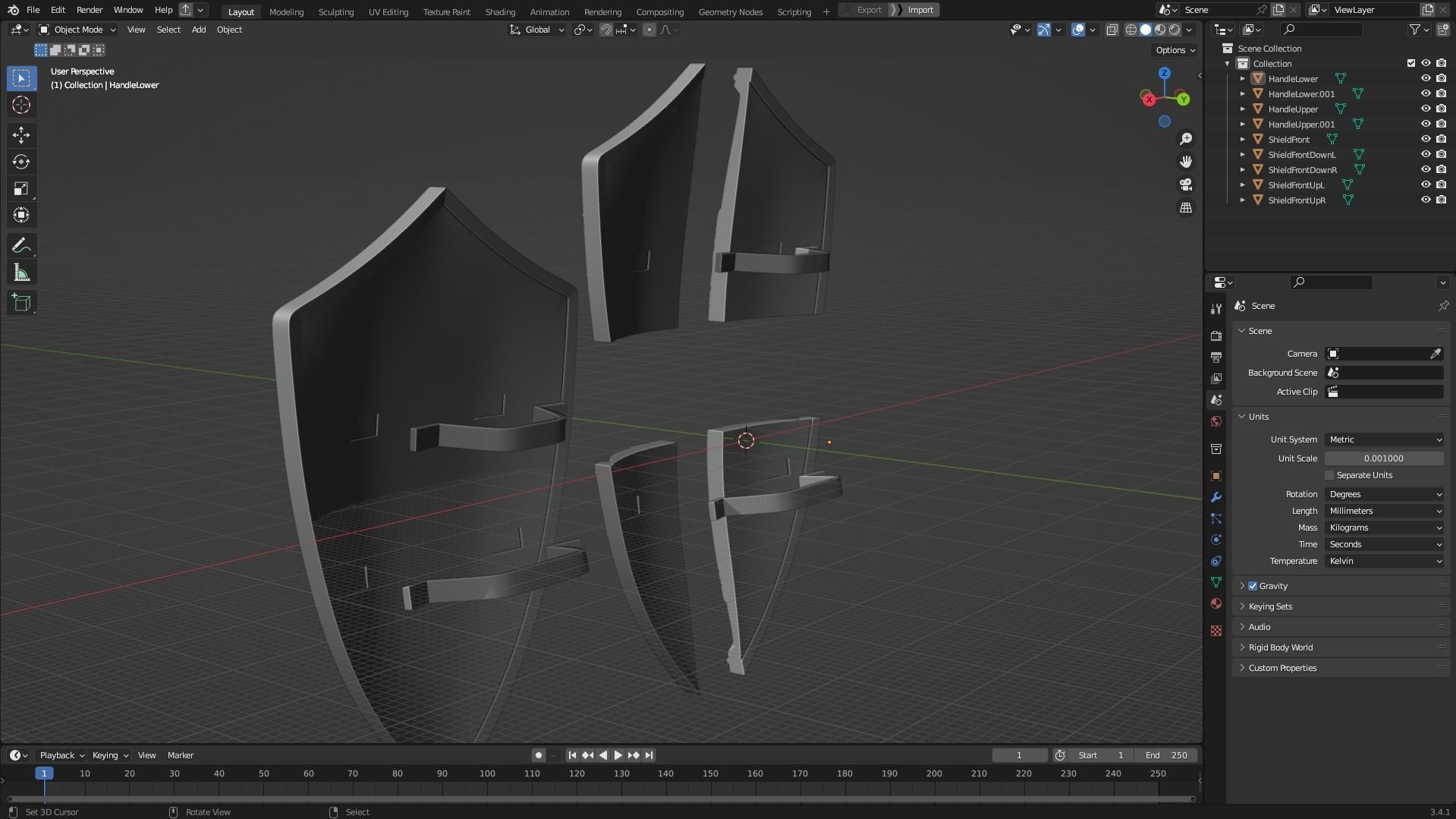Activate the Scale tool
Screen dimensions: 1456x819
point(21,188)
